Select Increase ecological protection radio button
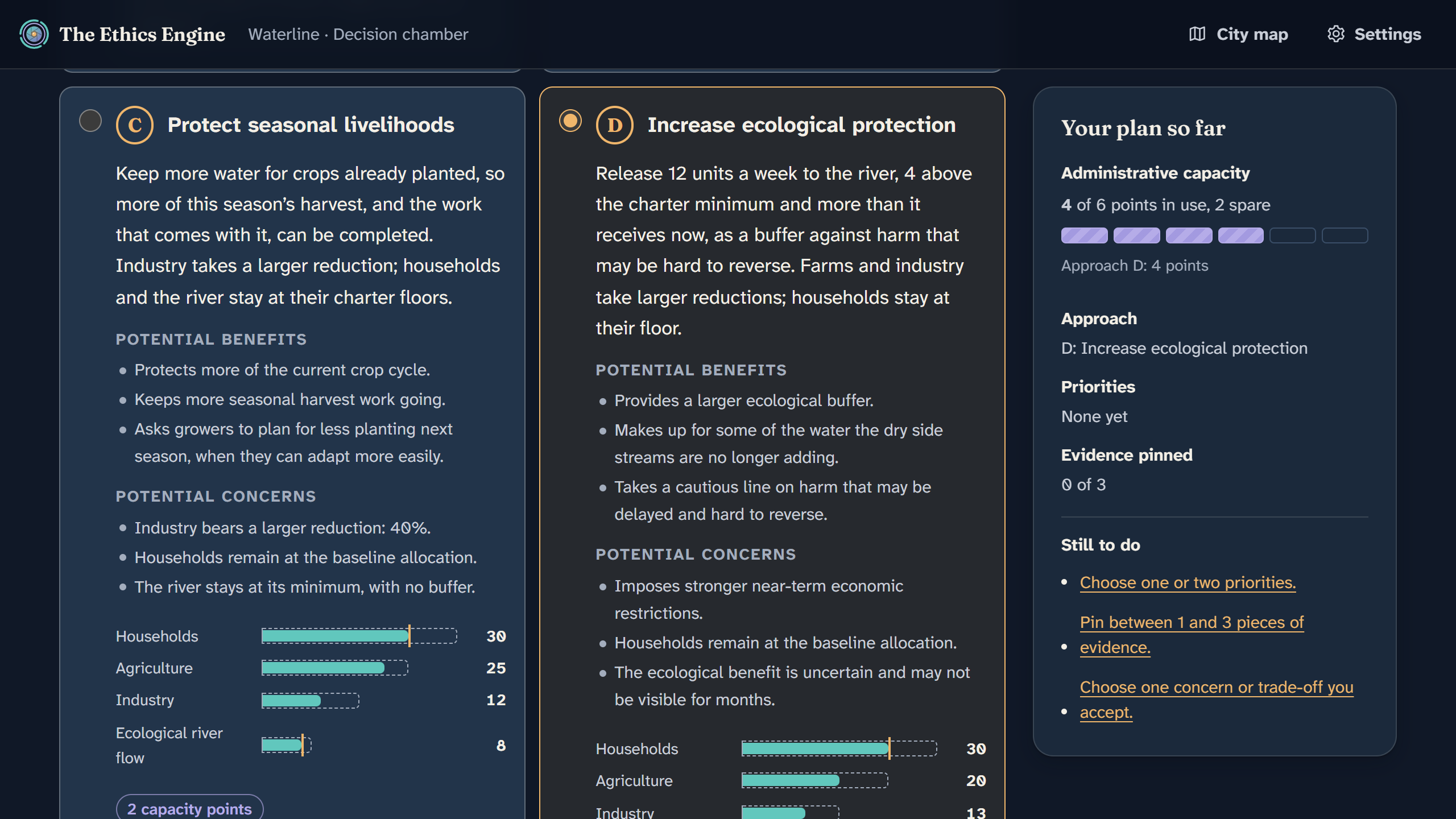This screenshot has width=1456, height=819. pyautogui.click(x=570, y=121)
